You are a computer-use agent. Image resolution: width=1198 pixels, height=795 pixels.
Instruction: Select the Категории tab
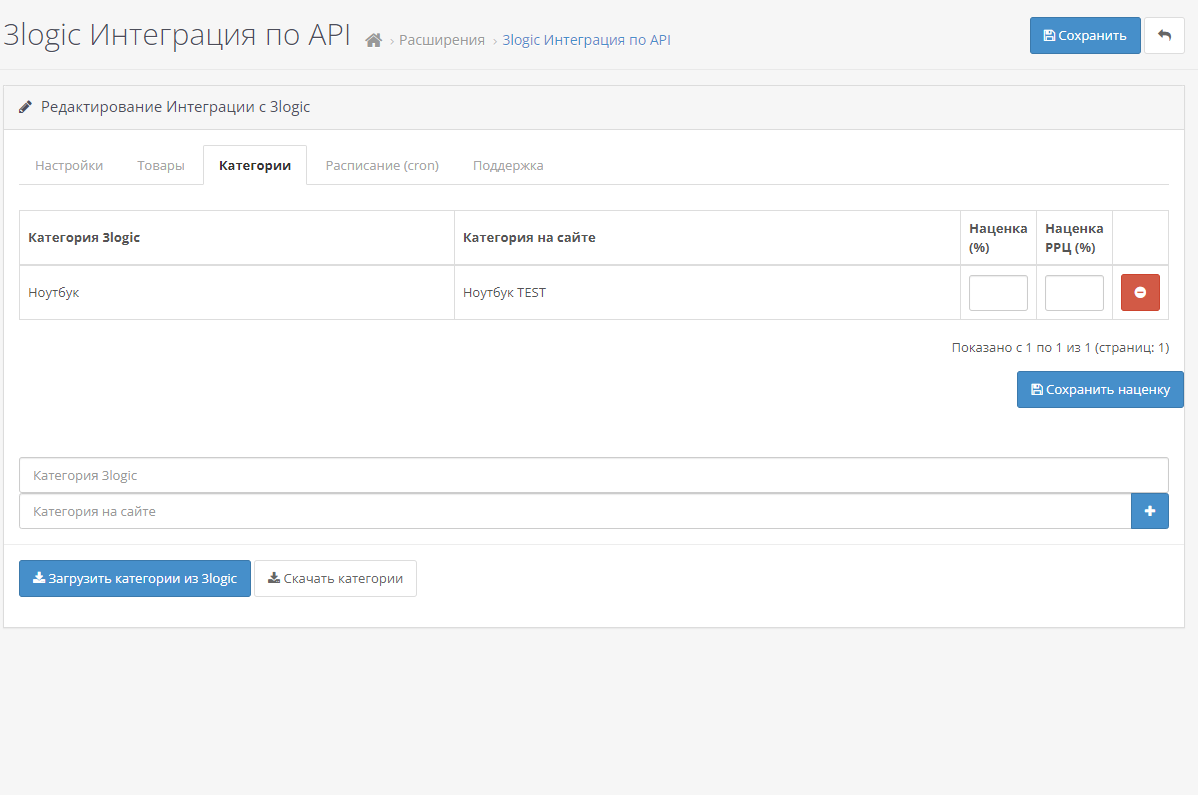(254, 166)
